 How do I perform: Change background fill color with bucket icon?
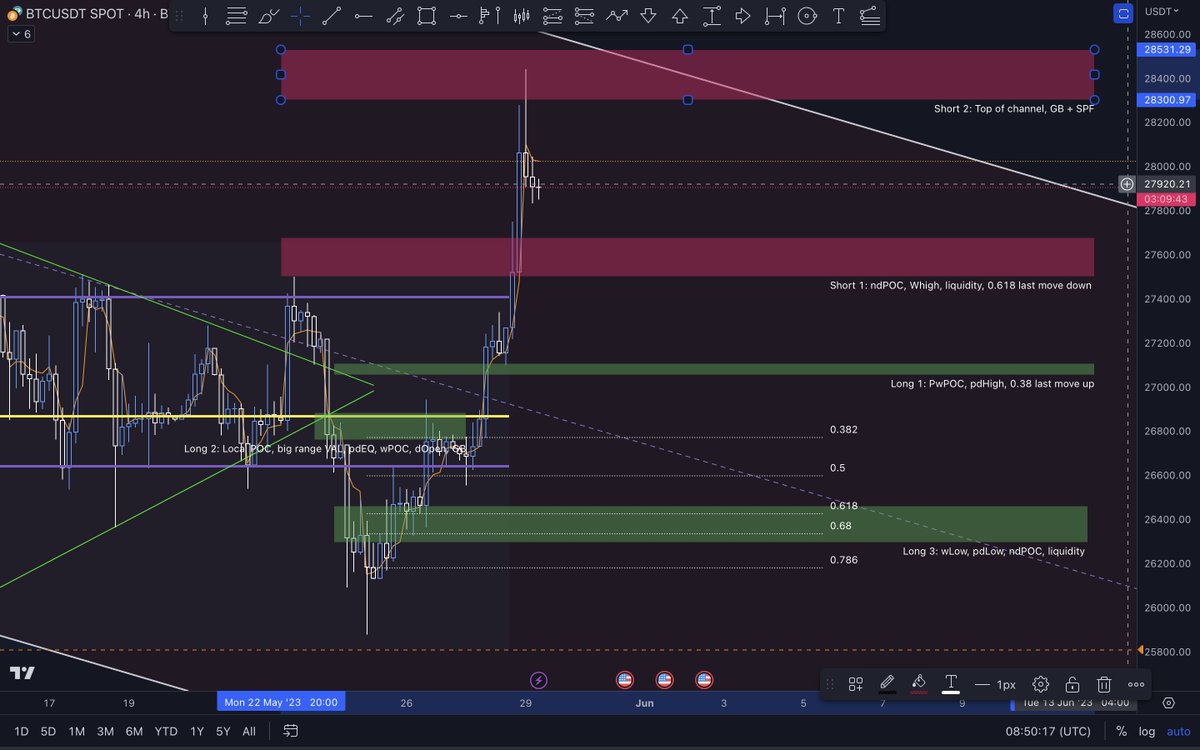[919, 684]
